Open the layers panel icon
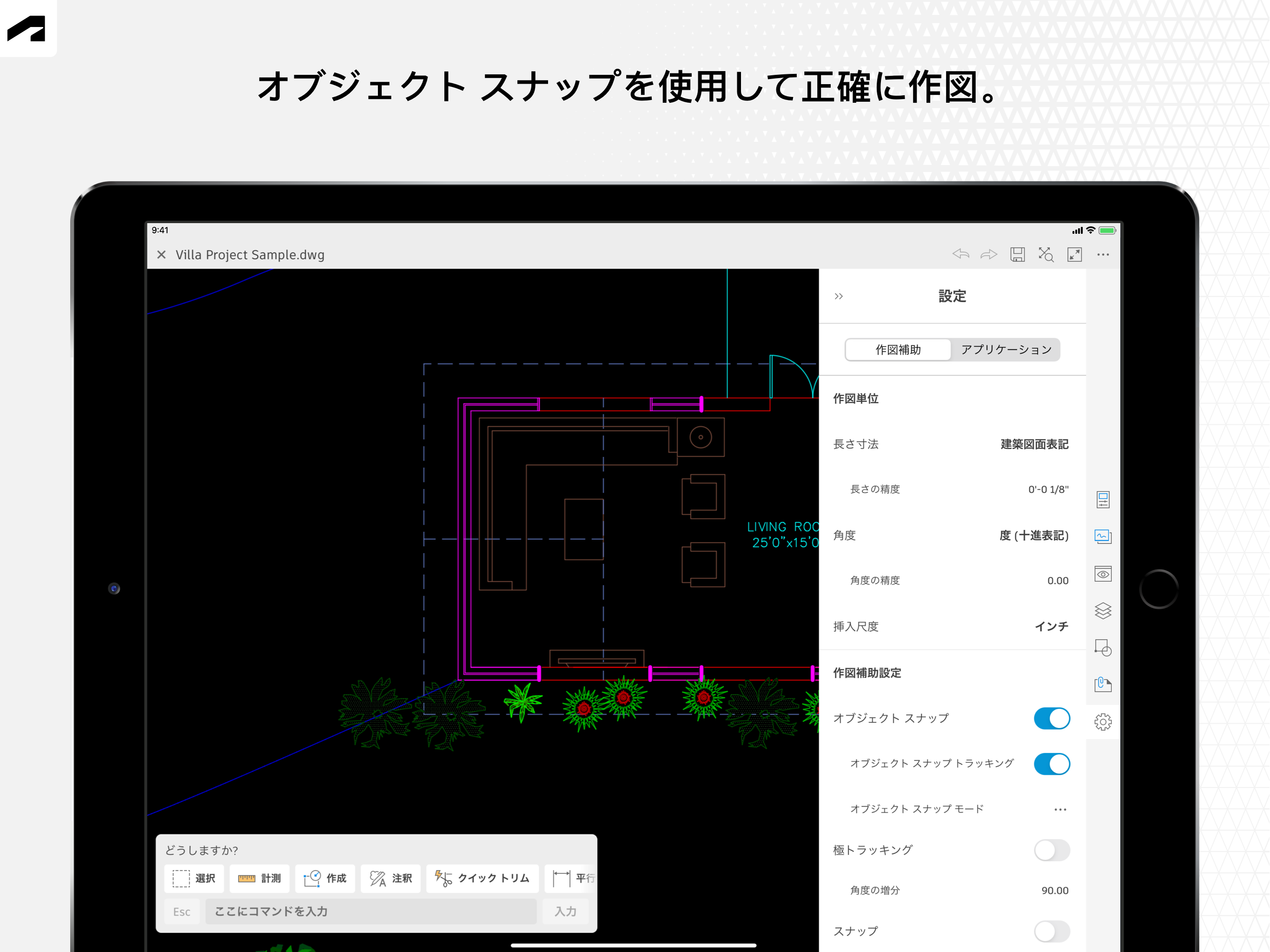The image size is (1270, 952). click(1102, 610)
